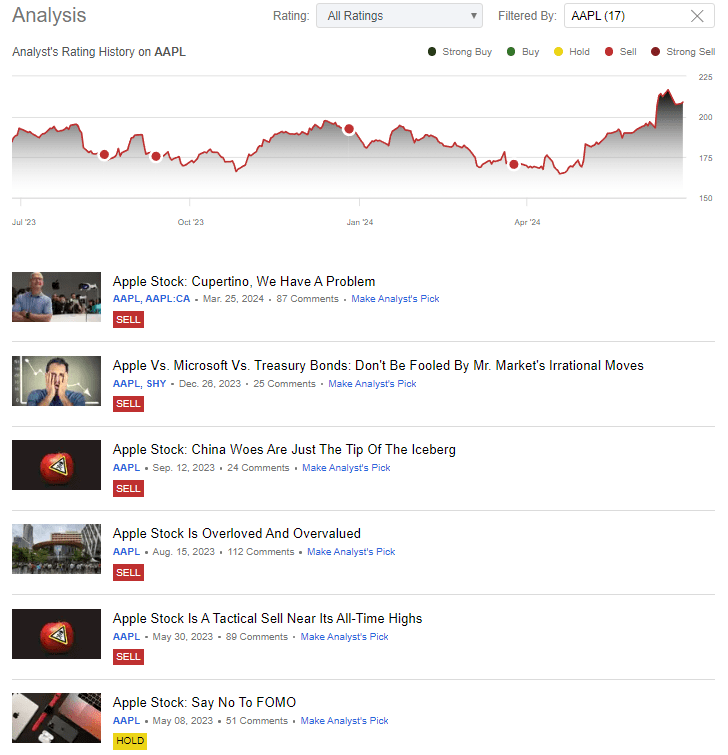Click Make Analyst's Pick for Dec. 26, 2023 article
Screen dimensions: 728x755
click(x=372, y=384)
